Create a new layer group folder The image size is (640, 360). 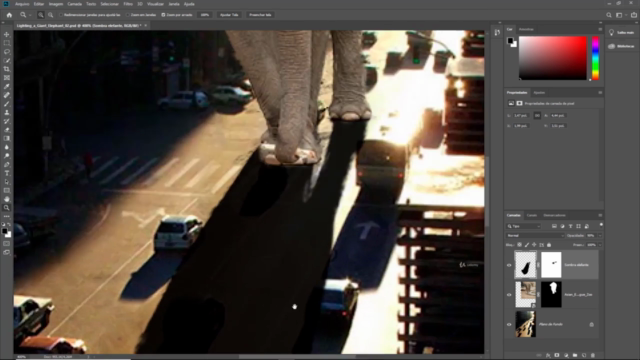tap(575, 356)
